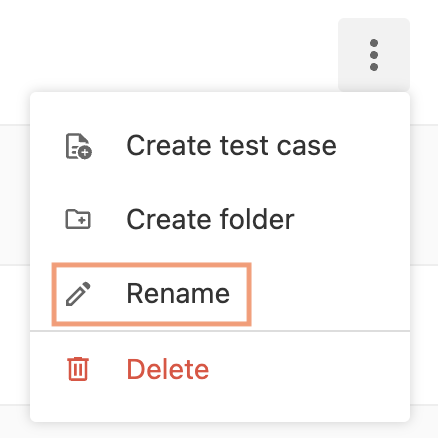Click the middle dot of the vertical ellipsis
Image resolution: width=438 pixels, height=438 pixels.
(374, 55)
